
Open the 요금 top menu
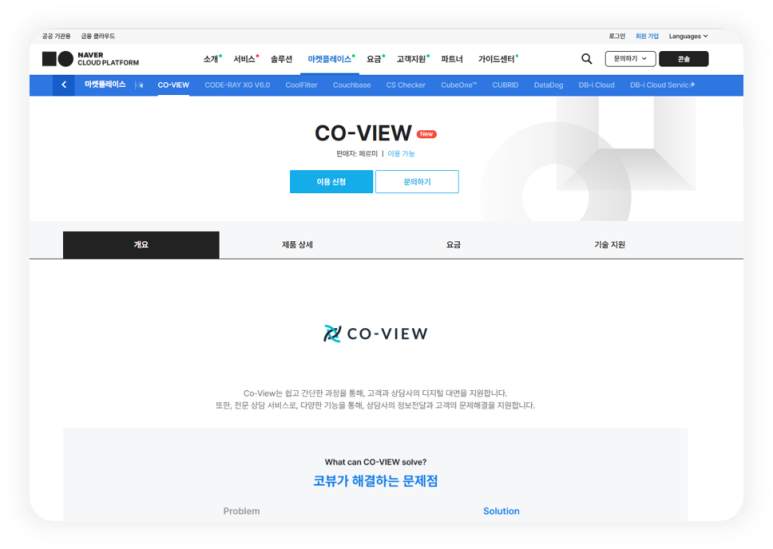[x=375, y=59]
